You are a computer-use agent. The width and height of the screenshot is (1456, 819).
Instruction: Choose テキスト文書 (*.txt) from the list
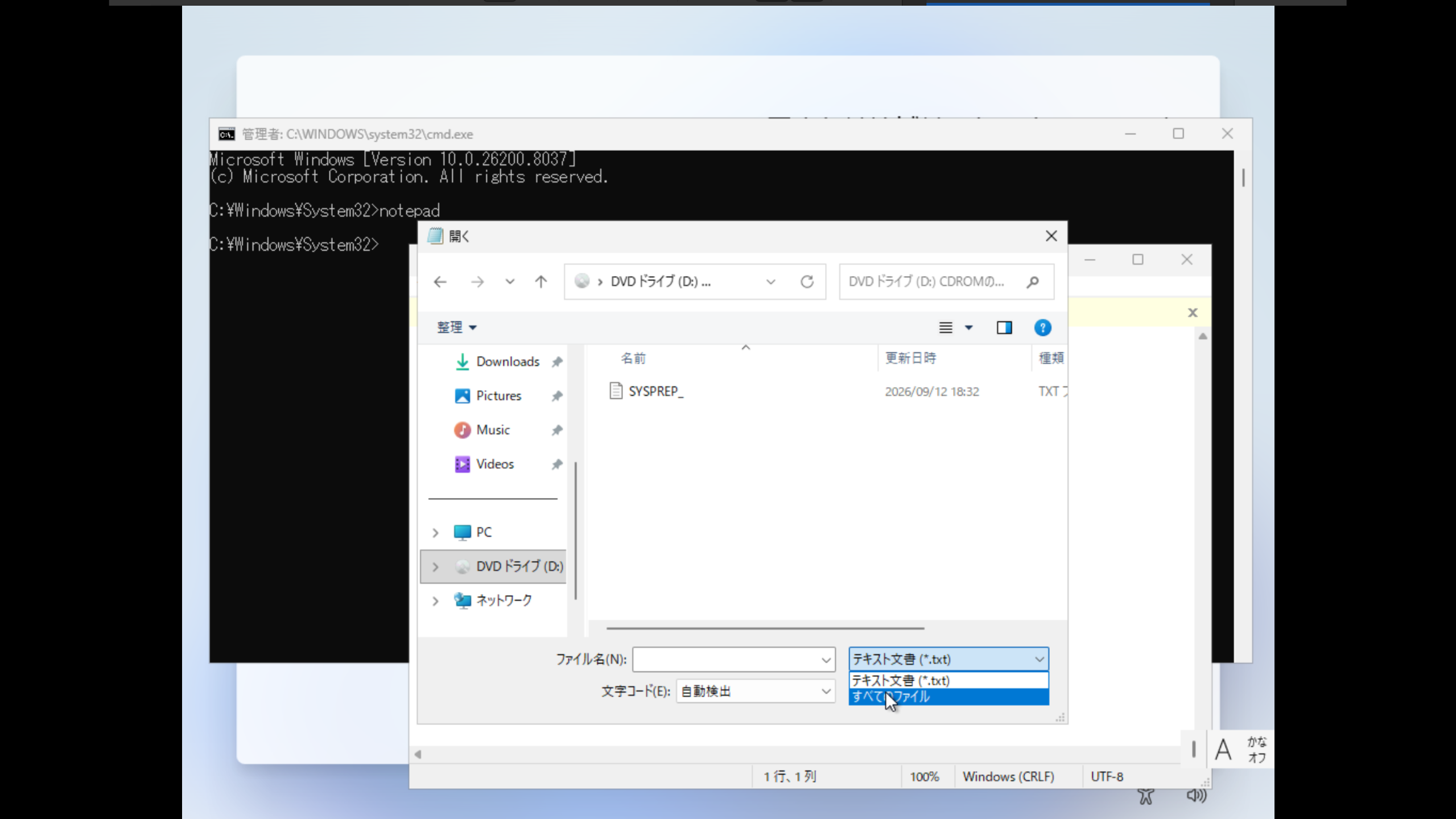click(948, 680)
